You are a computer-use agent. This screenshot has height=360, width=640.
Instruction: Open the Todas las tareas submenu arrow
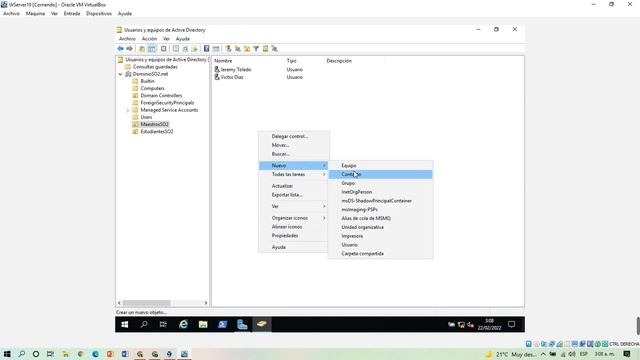[324, 174]
